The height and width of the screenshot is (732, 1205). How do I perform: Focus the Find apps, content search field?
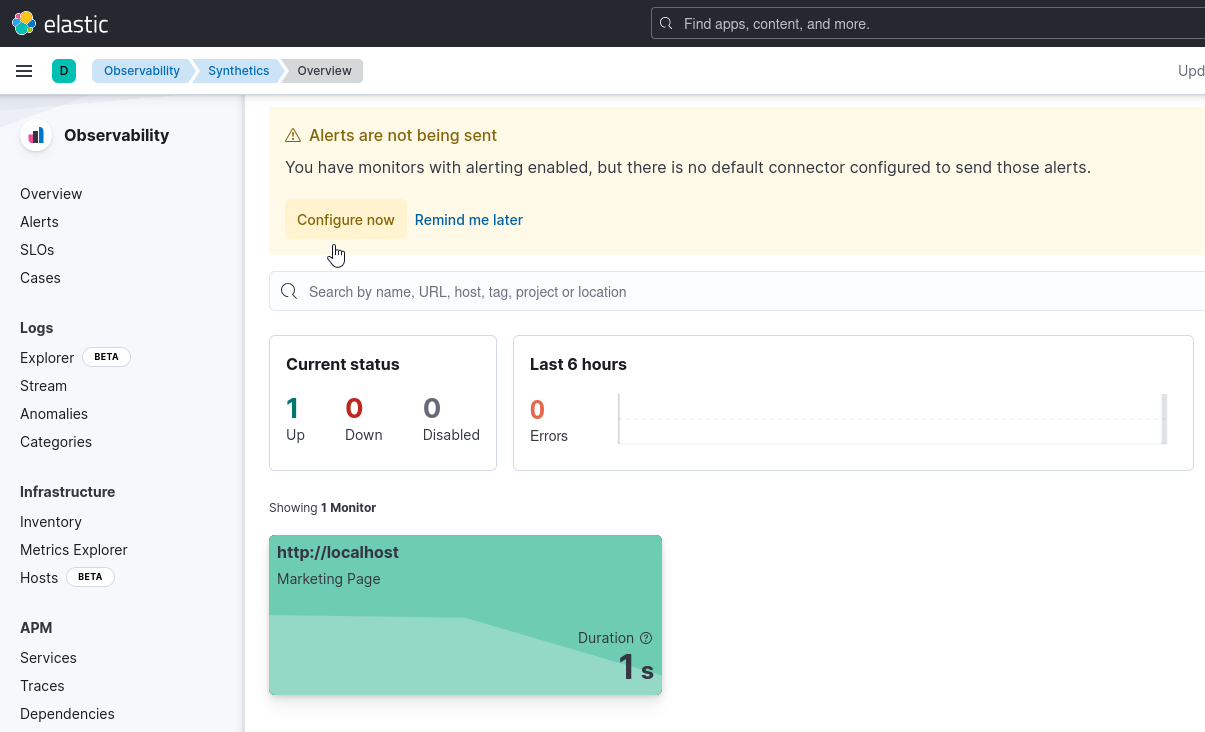pos(930,23)
